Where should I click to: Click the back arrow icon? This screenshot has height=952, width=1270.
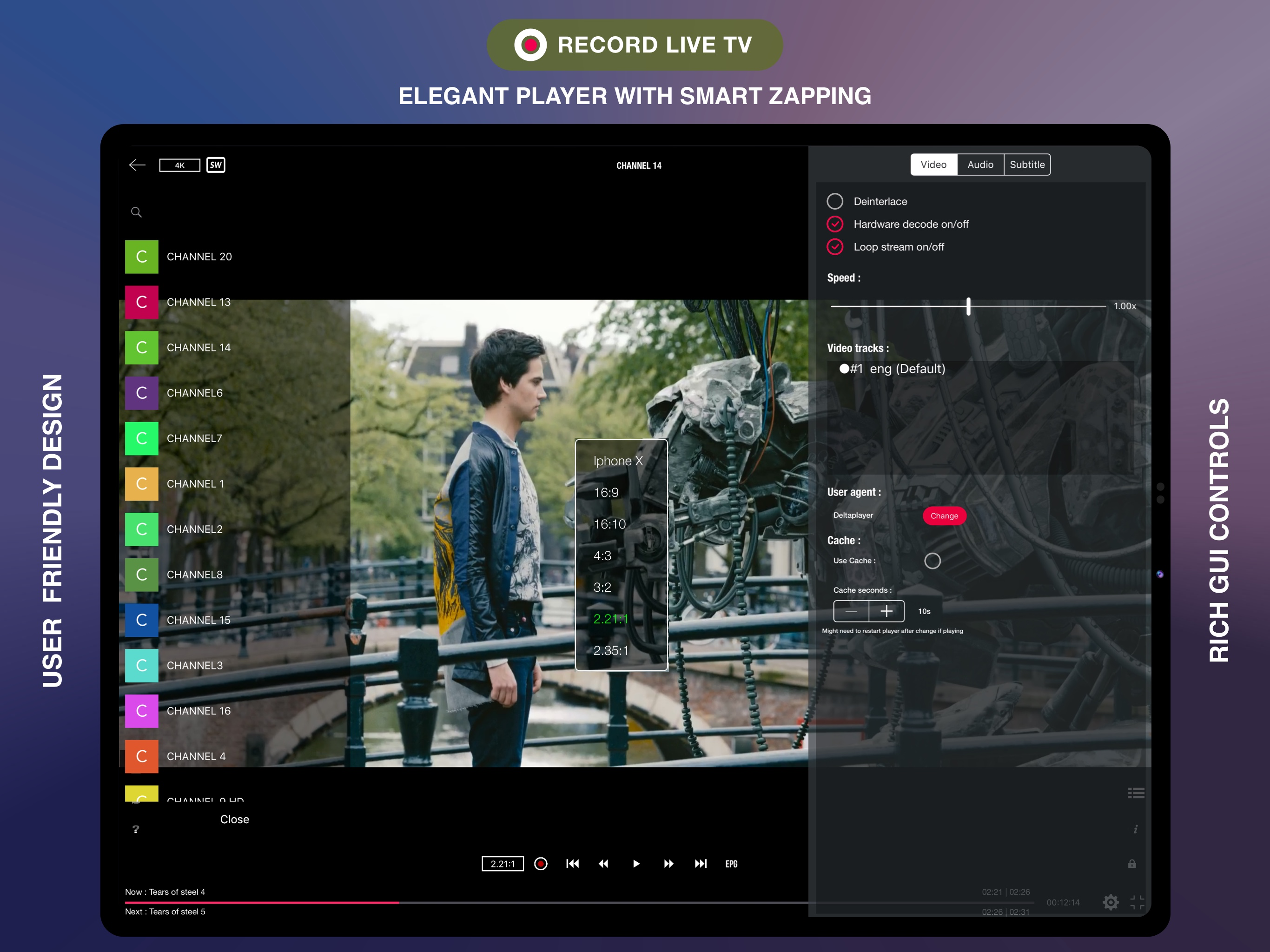137,165
